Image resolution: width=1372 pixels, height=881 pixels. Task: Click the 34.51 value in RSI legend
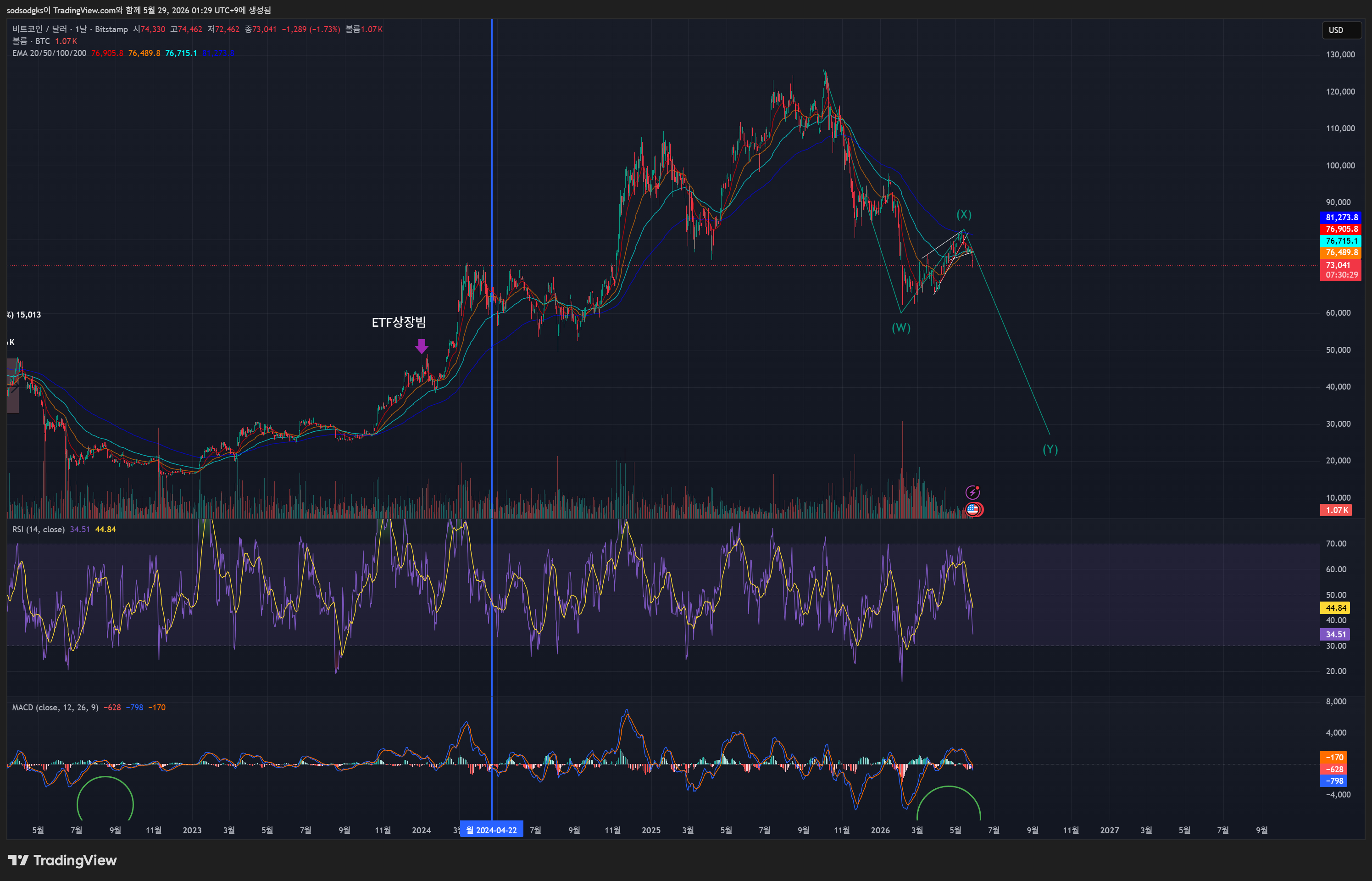(x=80, y=529)
